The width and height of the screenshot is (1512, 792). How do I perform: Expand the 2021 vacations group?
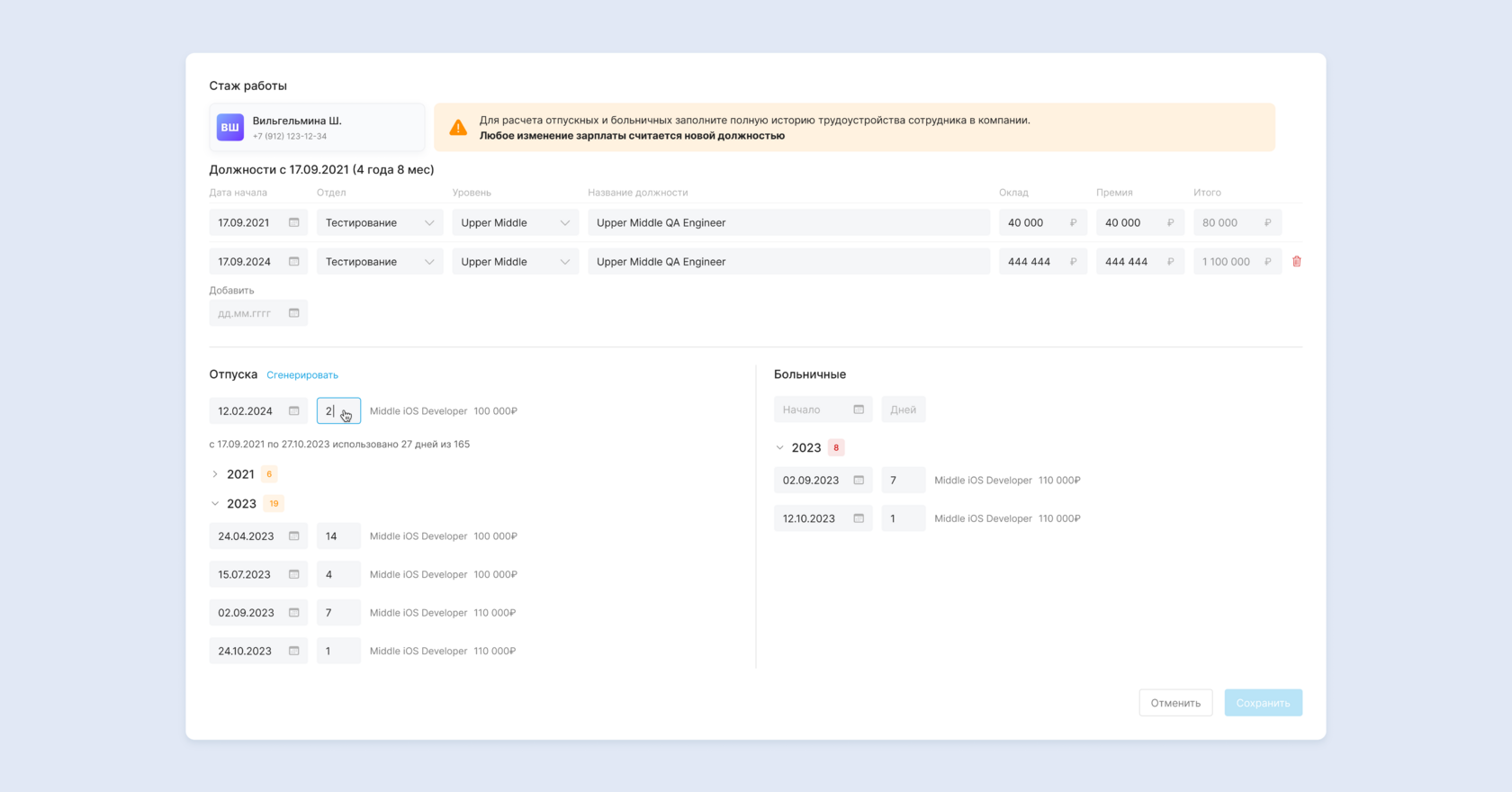coord(215,474)
